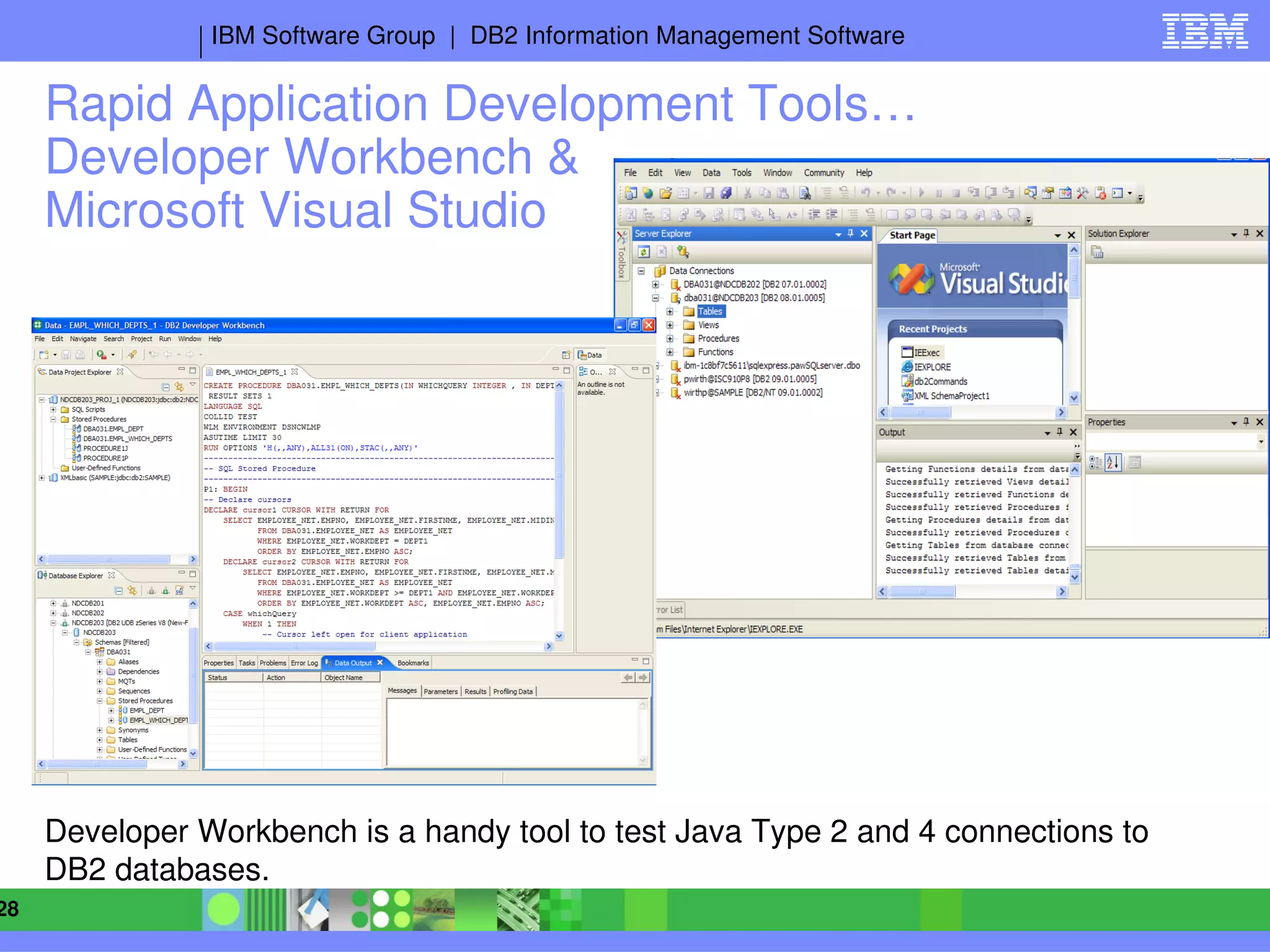Switch to the Problems tab
The image size is (1270, 952).
click(x=273, y=663)
